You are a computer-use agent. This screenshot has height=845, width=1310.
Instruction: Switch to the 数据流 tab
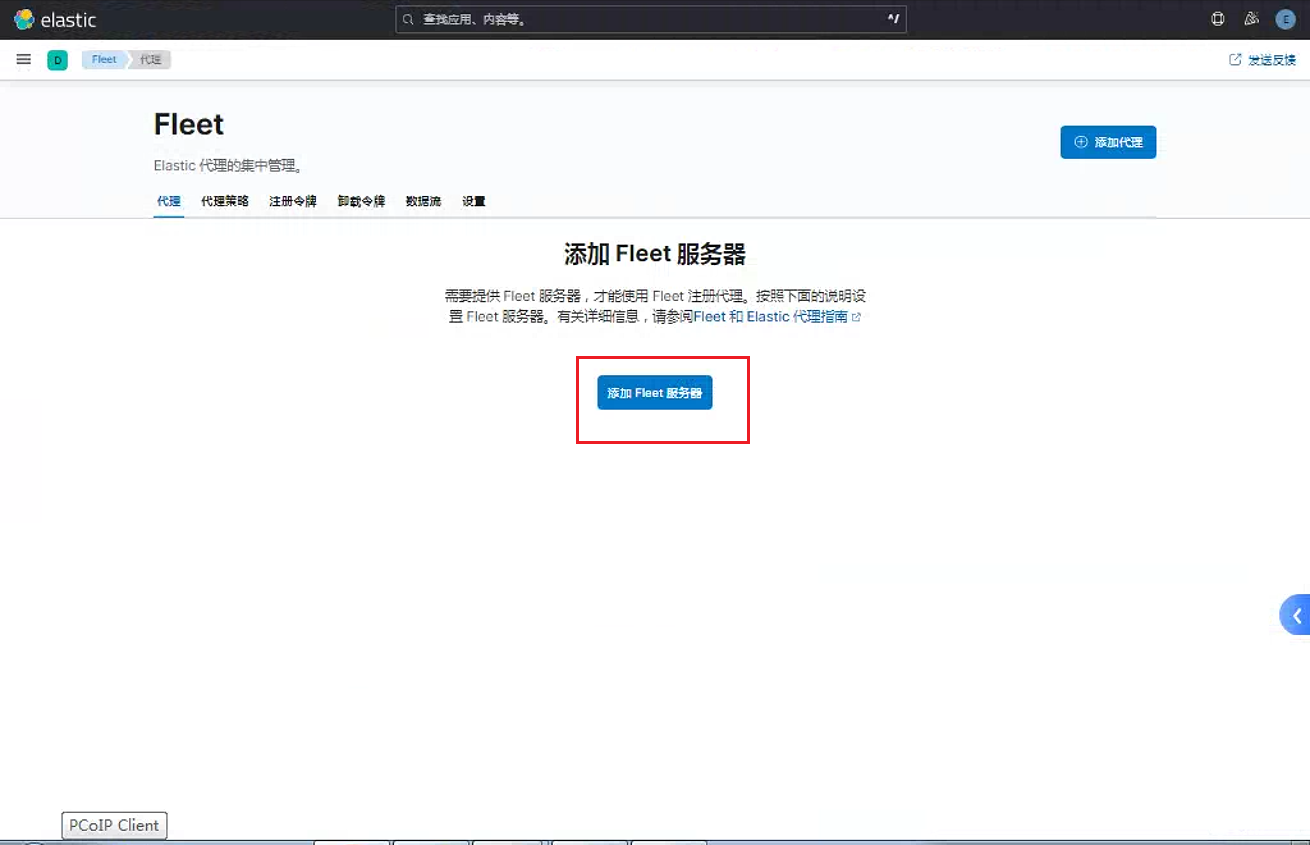click(x=423, y=201)
